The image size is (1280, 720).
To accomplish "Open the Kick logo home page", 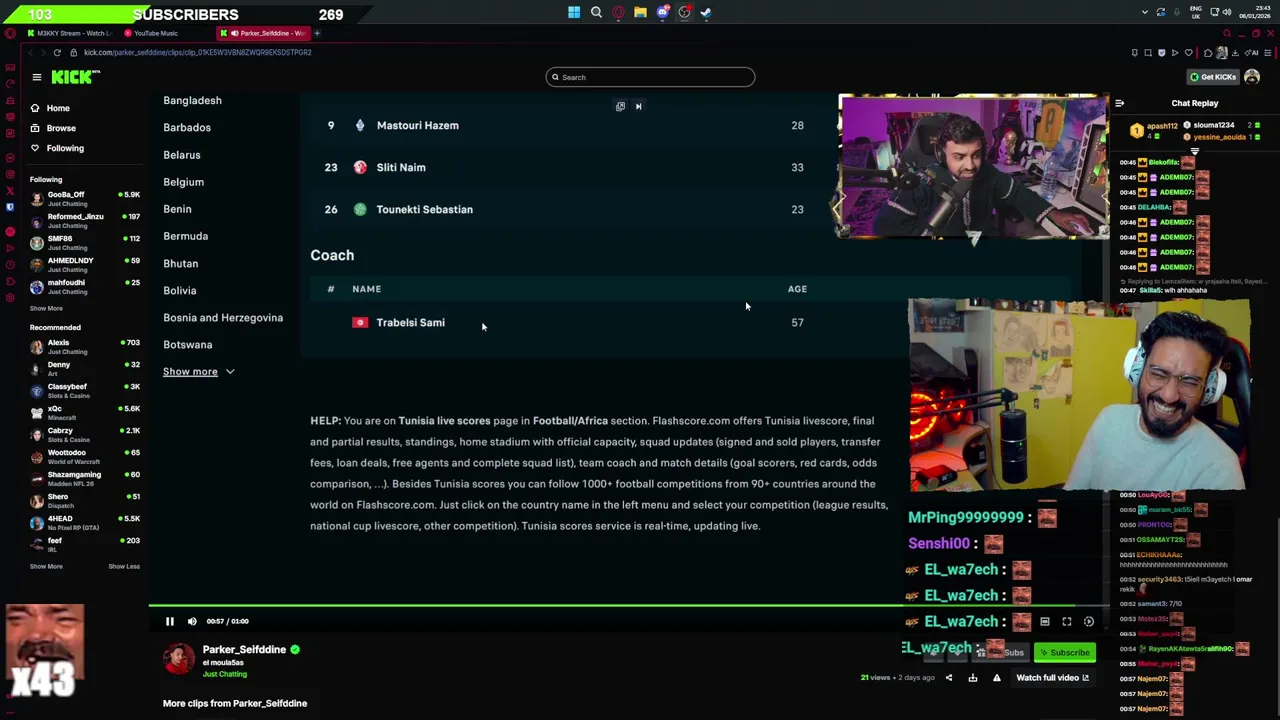I will pyautogui.click(x=76, y=77).
